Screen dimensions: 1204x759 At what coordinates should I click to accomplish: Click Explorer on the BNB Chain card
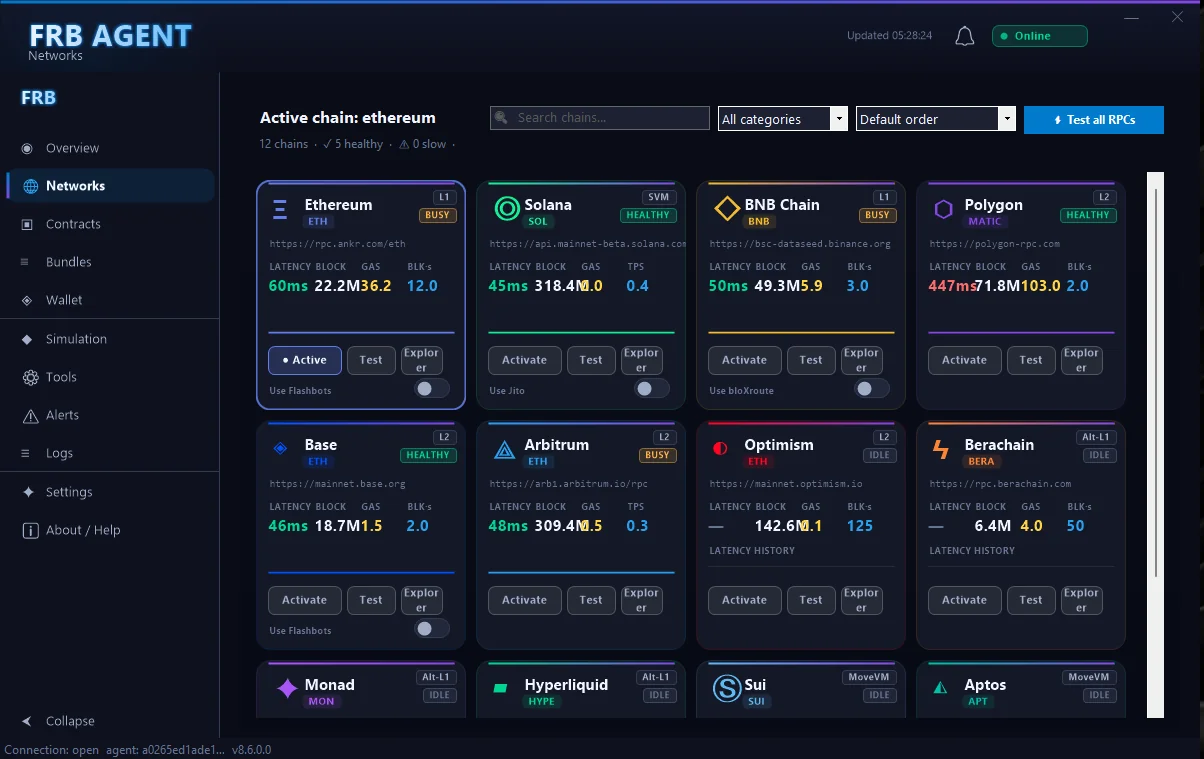coord(861,360)
